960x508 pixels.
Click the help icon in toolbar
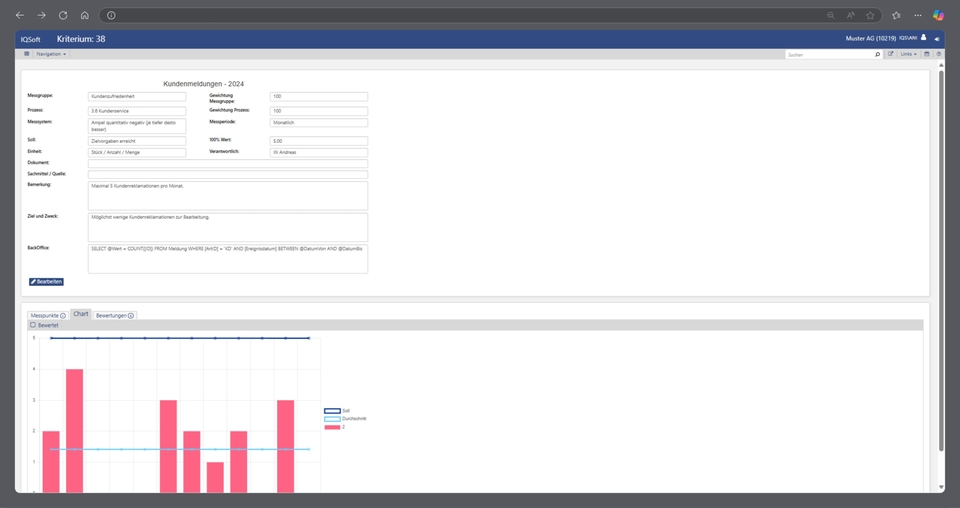[937, 54]
